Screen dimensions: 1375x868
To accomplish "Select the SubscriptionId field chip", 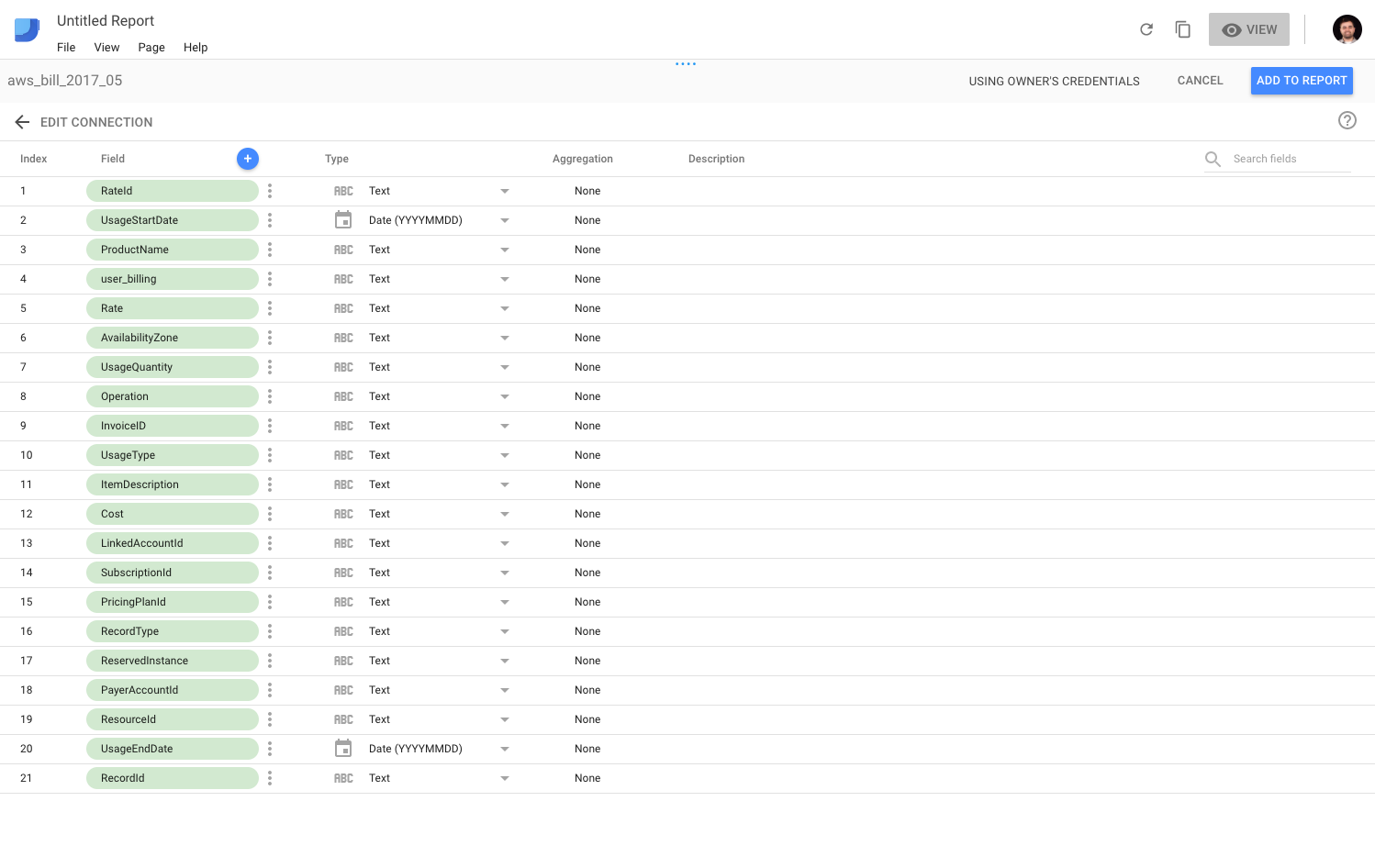I will click(x=173, y=573).
